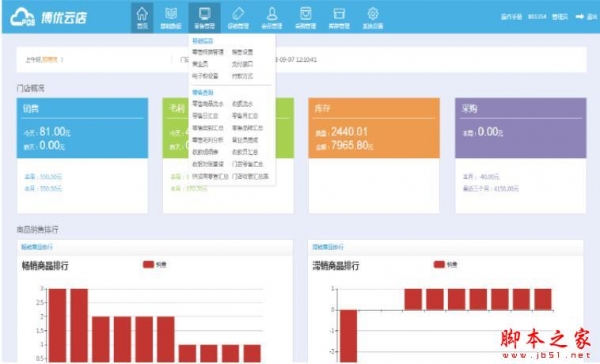Select 门店零售汇总 in the dropdown menu
This screenshot has height=364, width=600.
coord(247,164)
